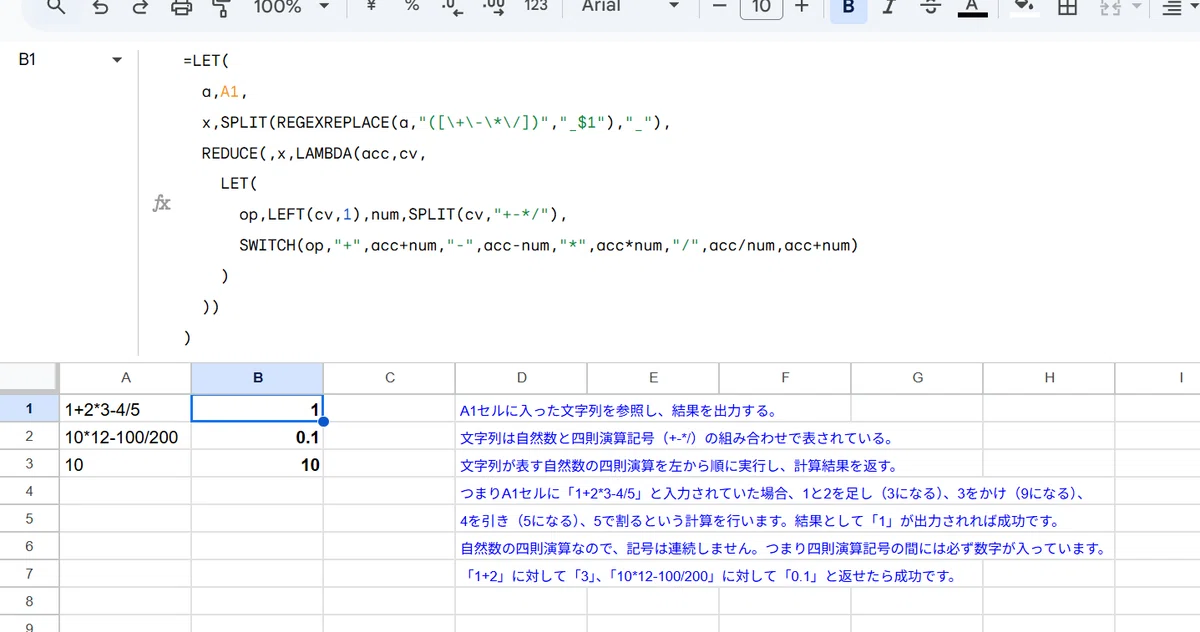Apply percent format
This screenshot has width=1200, height=632.
pyautogui.click(x=411, y=6)
